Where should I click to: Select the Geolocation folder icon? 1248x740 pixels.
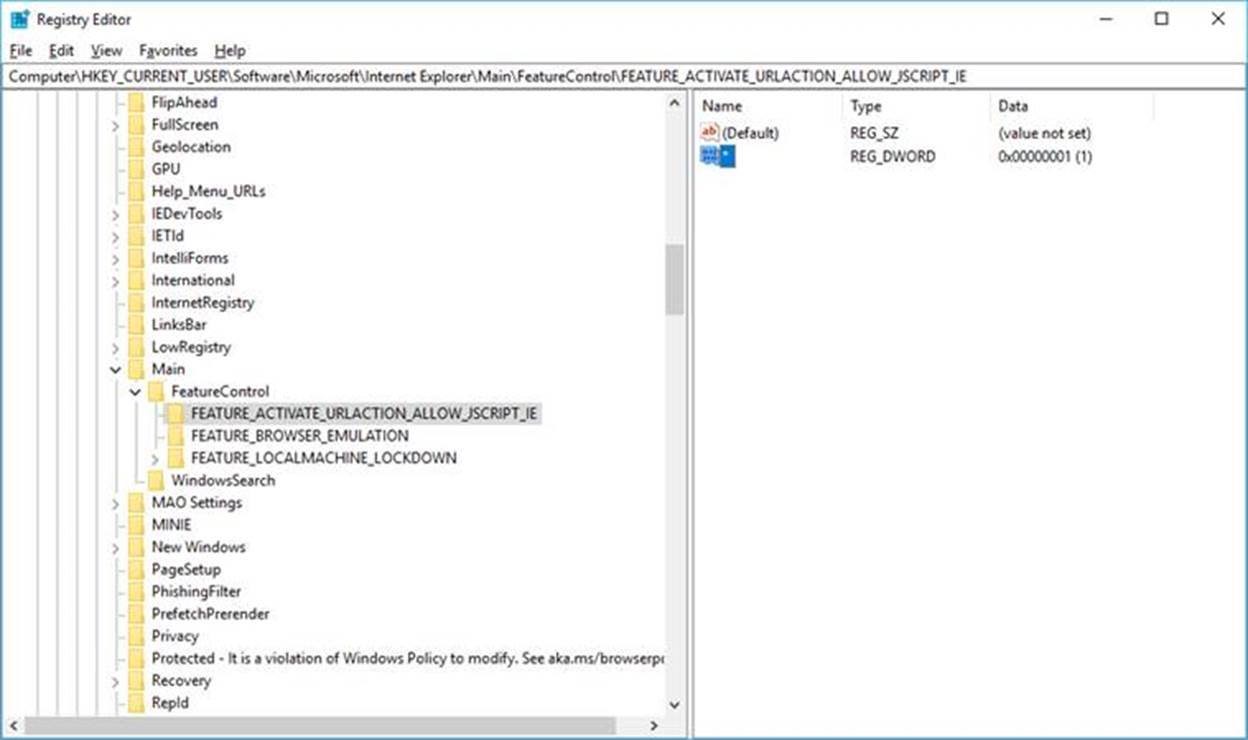coord(136,146)
